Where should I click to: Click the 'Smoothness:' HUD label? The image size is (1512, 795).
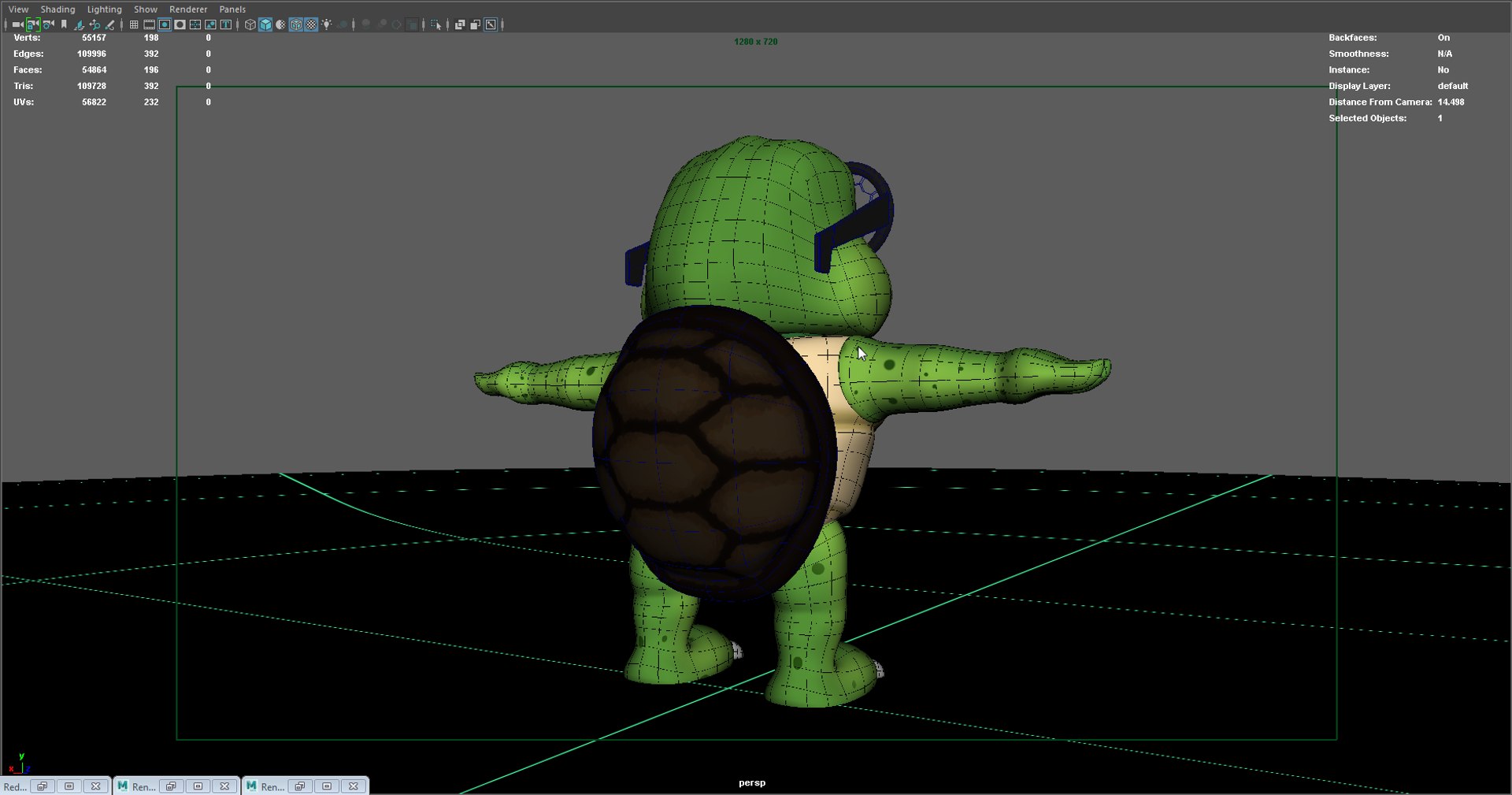coord(1358,54)
